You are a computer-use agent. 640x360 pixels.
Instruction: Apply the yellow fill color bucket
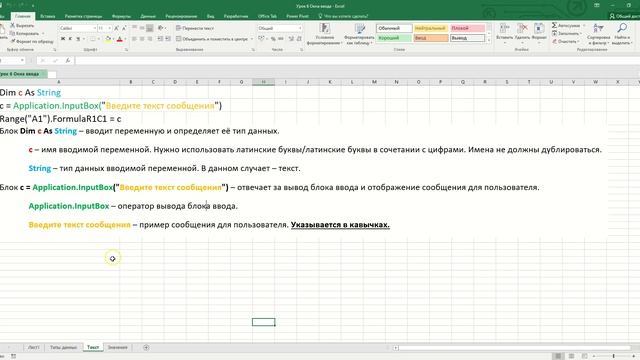pos(108,39)
